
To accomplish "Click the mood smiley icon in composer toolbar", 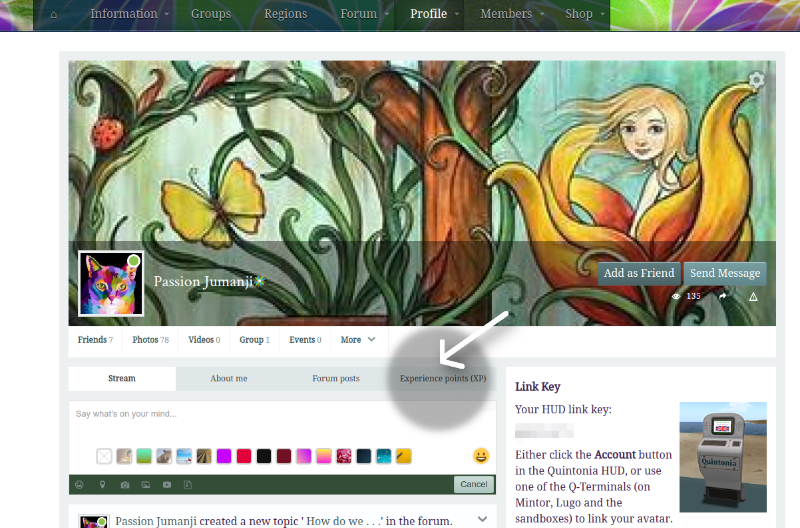I will point(80,485).
